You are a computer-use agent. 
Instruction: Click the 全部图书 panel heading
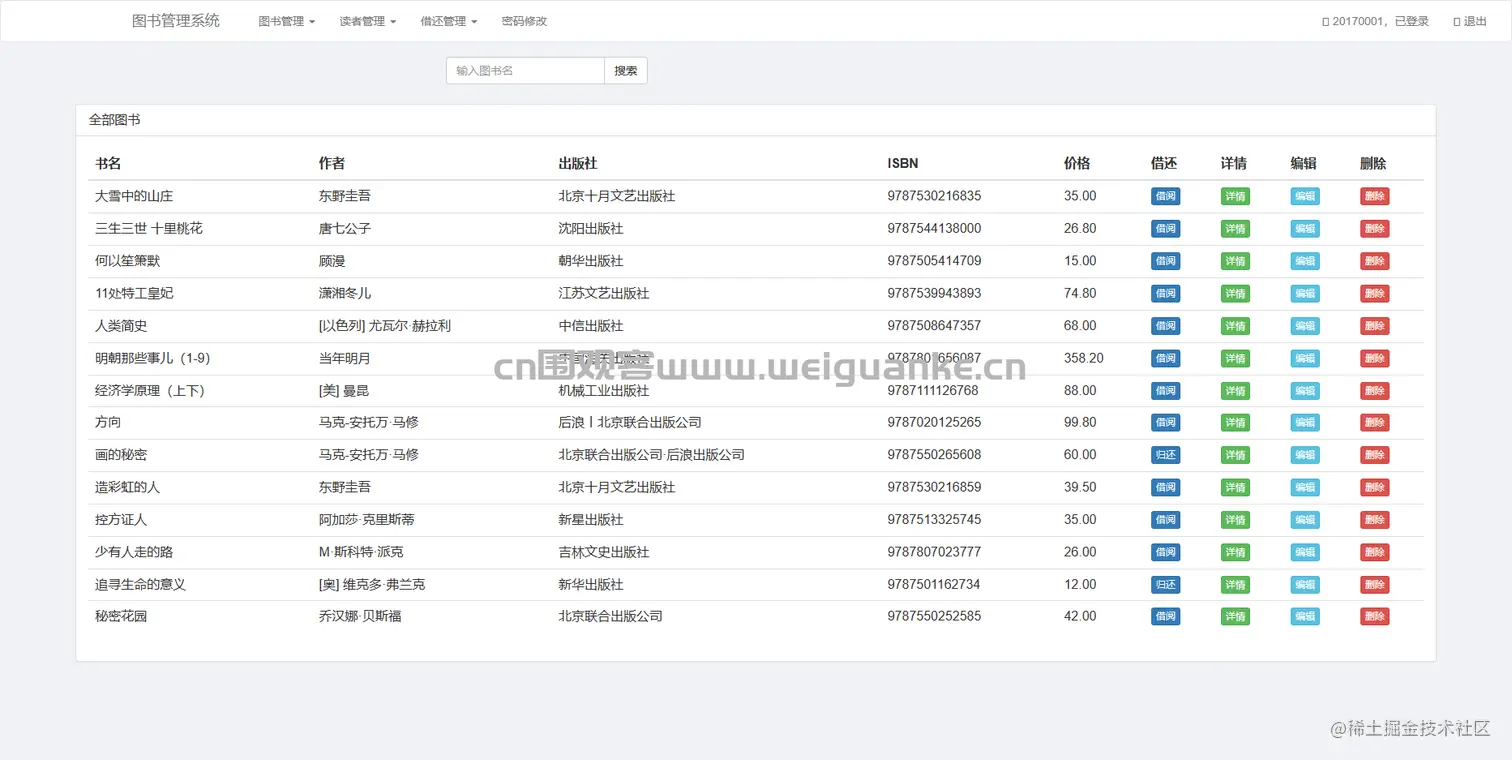click(115, 120)
